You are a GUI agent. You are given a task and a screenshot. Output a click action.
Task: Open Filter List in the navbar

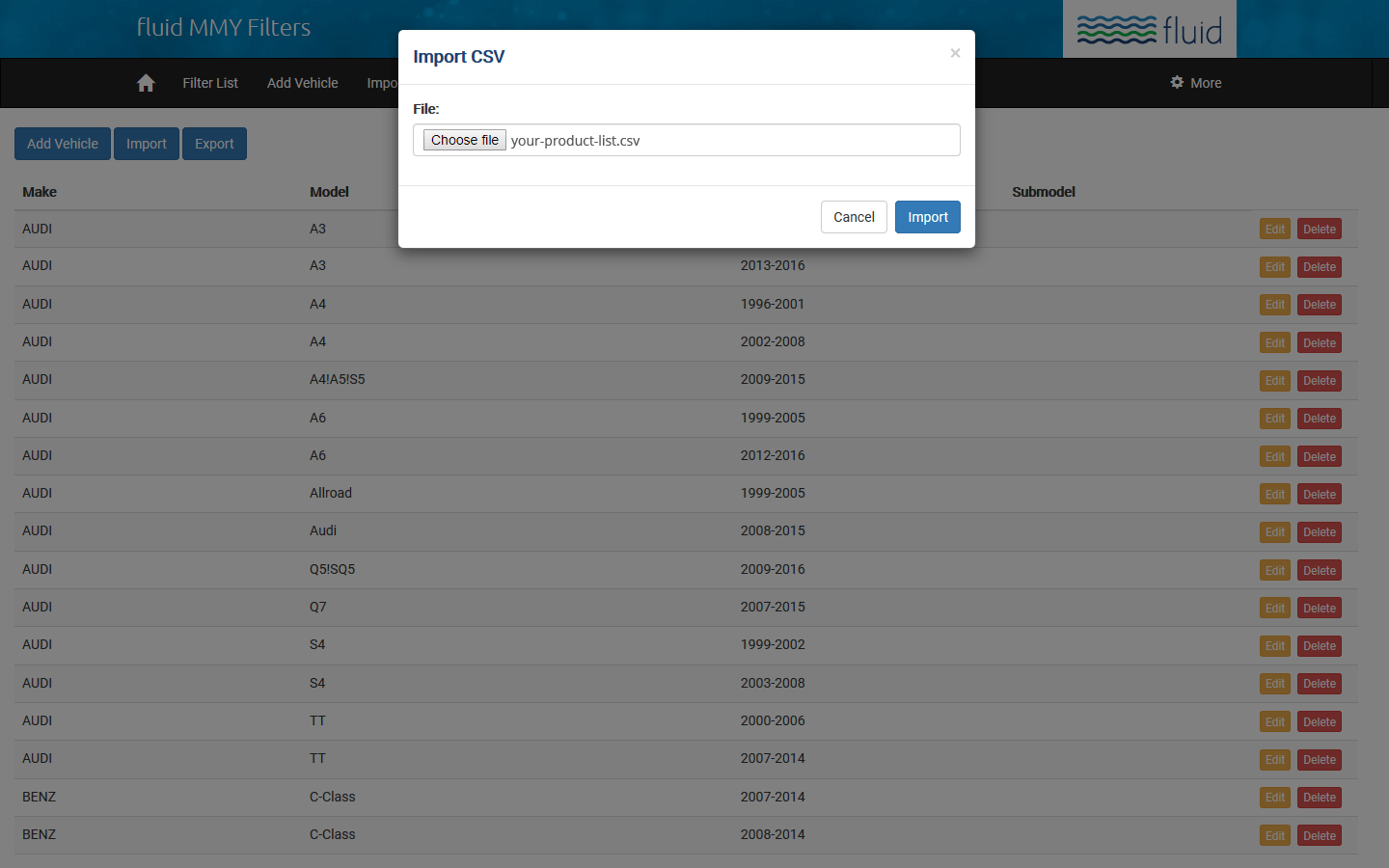pyautogui.click(x=210, y=83)
